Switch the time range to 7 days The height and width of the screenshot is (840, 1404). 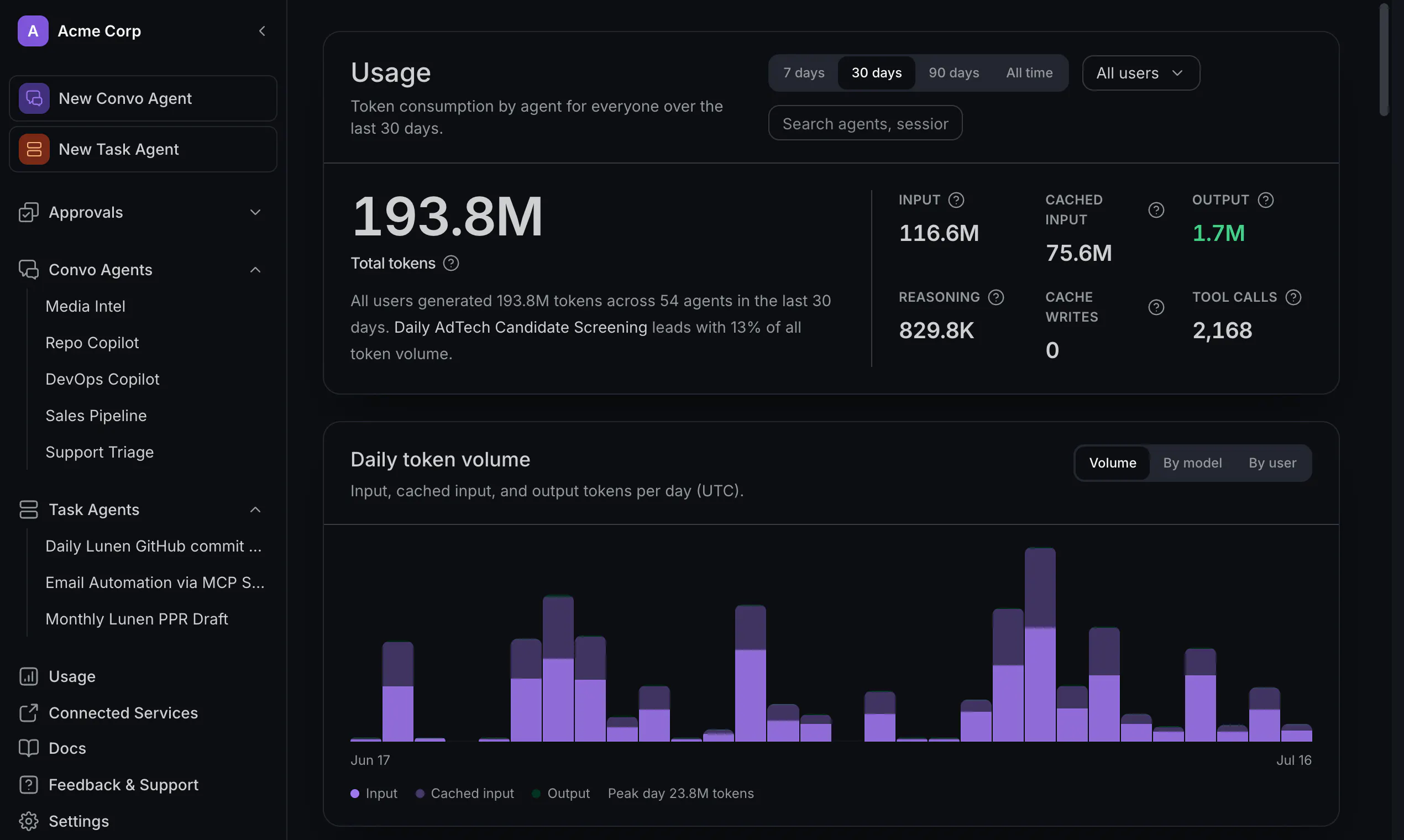(x=803, y=73)
